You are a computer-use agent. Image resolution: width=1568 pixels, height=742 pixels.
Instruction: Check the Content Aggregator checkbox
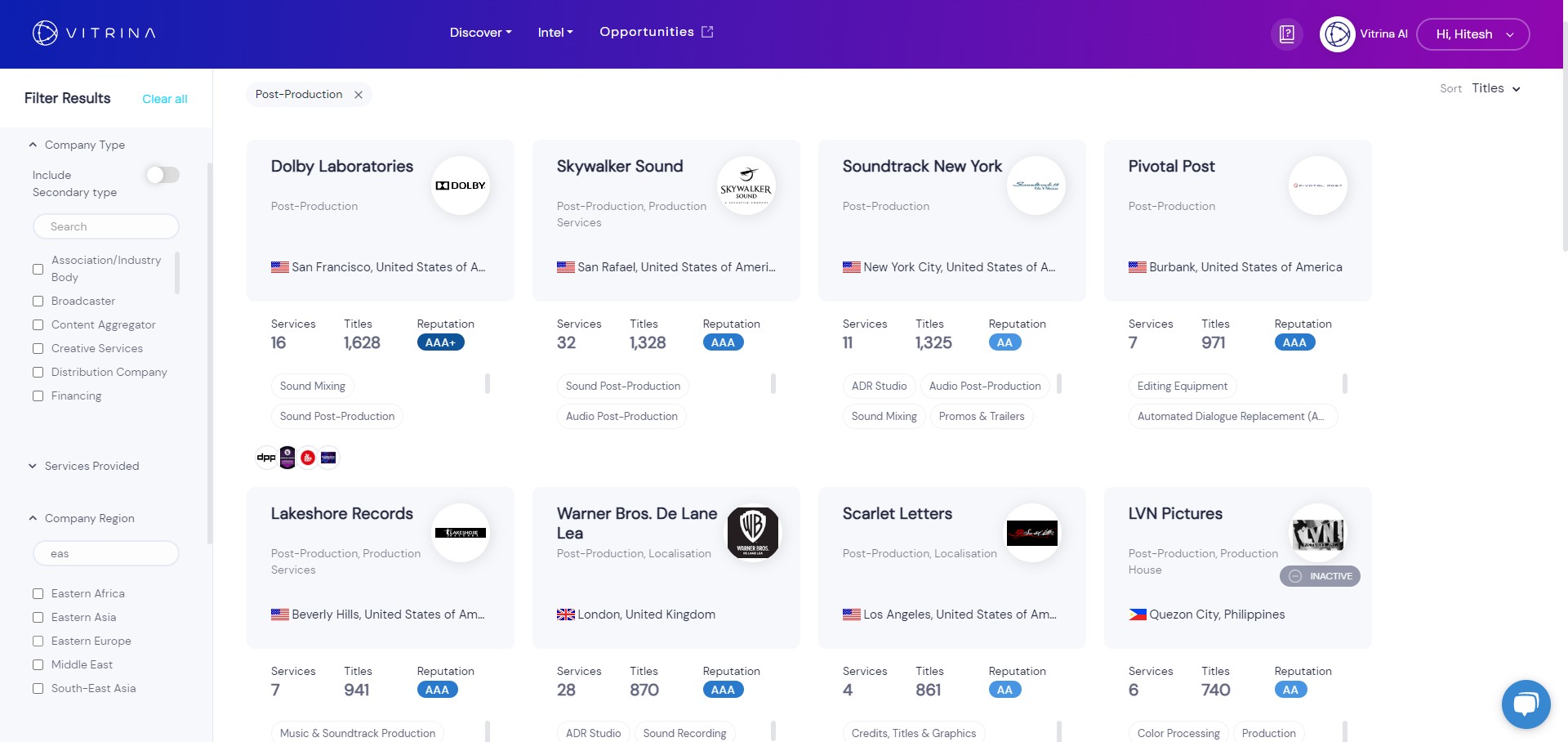click(x=38, y=325)
